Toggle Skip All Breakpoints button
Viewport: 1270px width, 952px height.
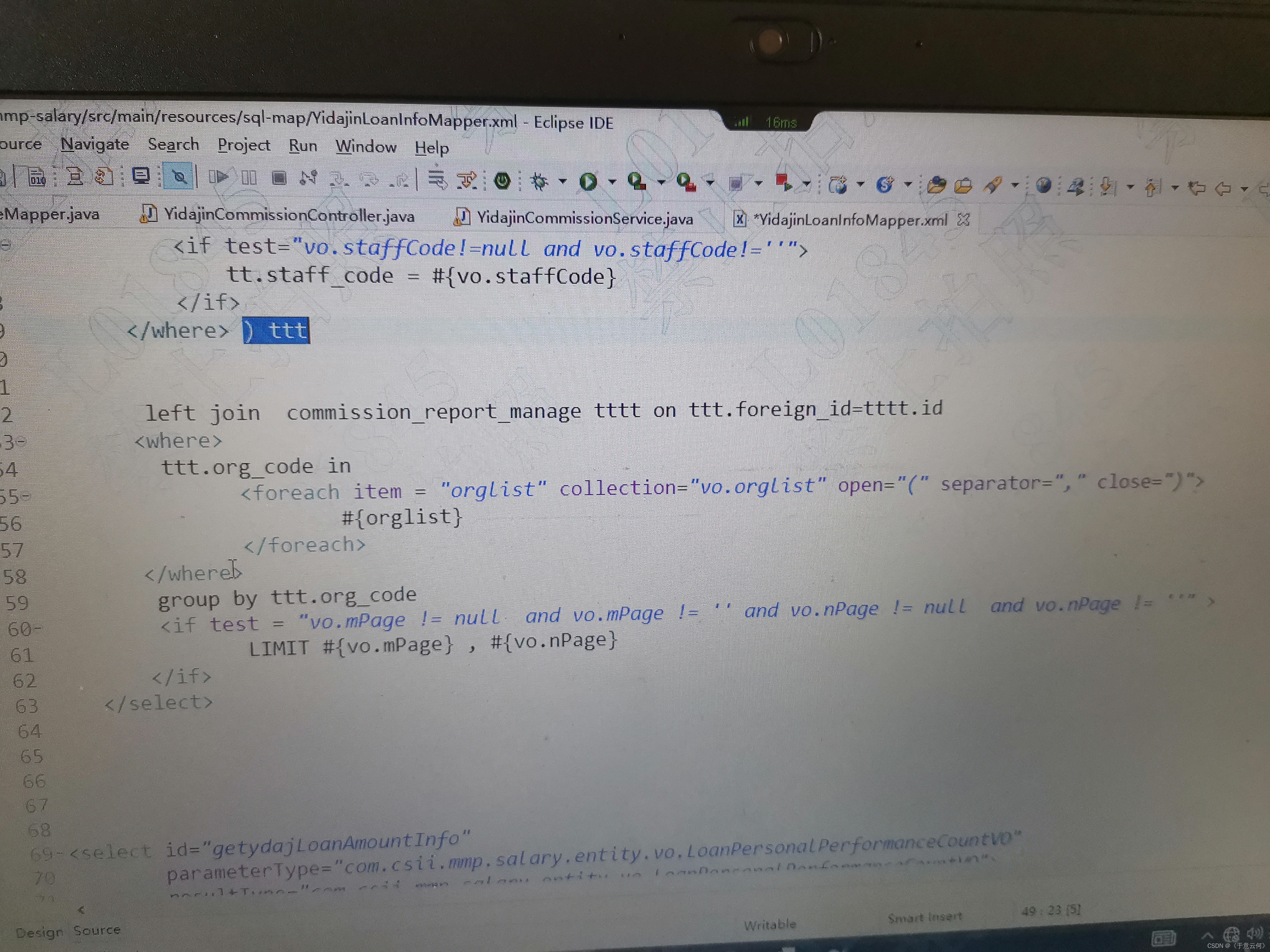179,177
